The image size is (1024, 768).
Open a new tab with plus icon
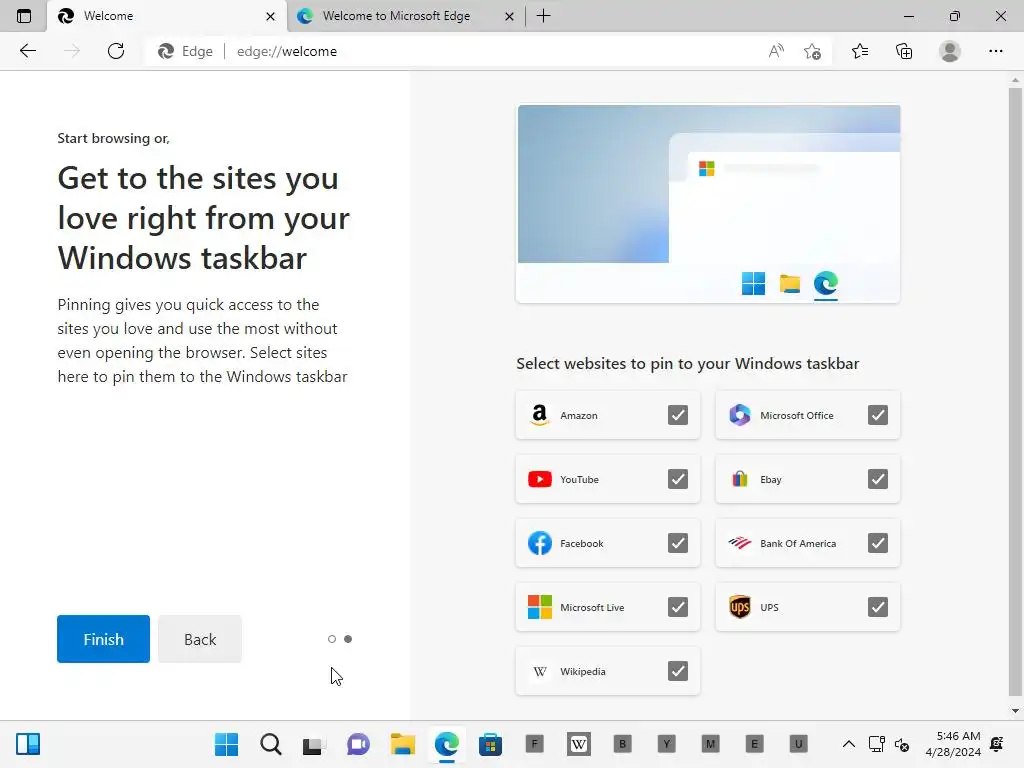point(543,16)
